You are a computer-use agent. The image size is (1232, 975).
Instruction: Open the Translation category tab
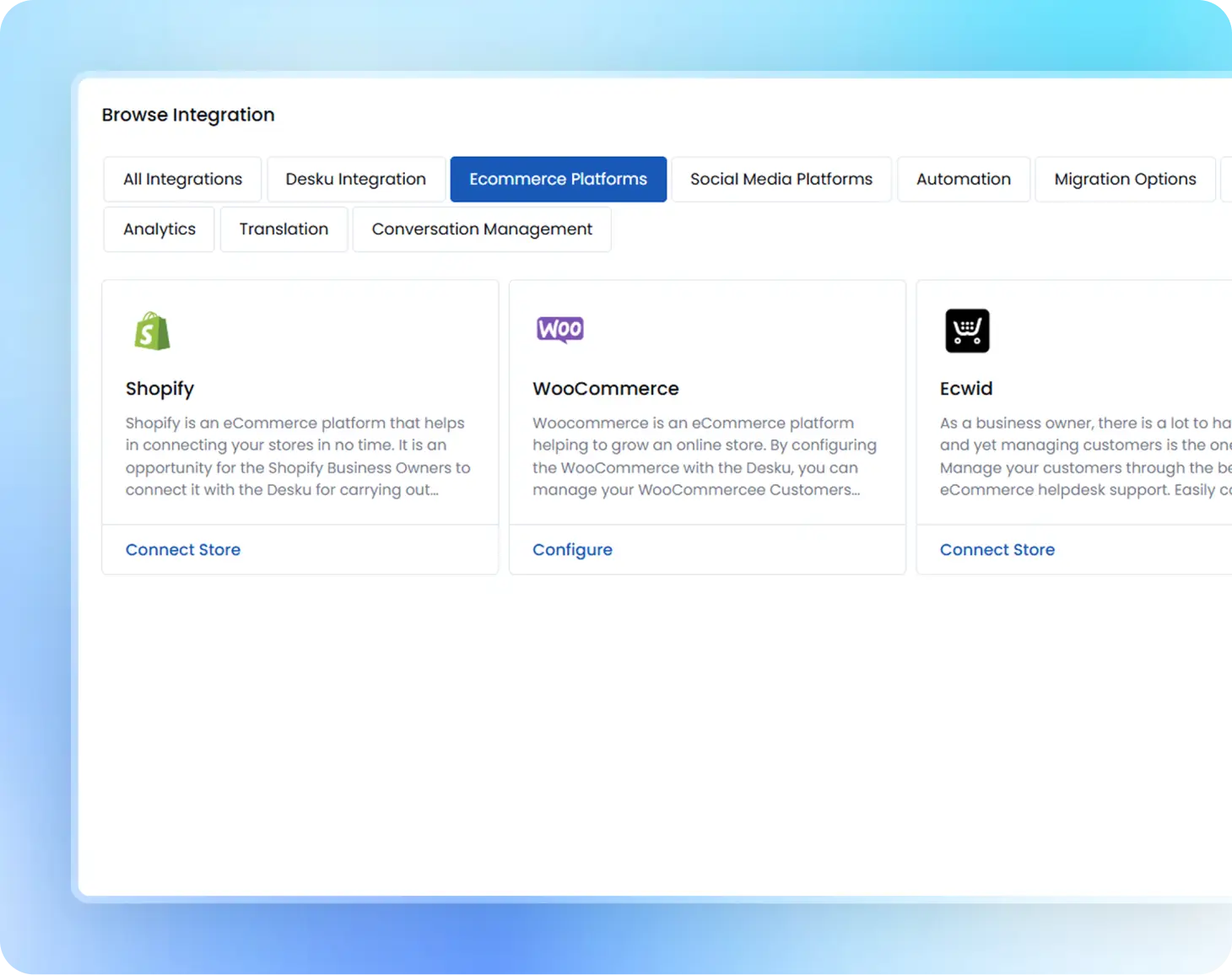[284, 229]
